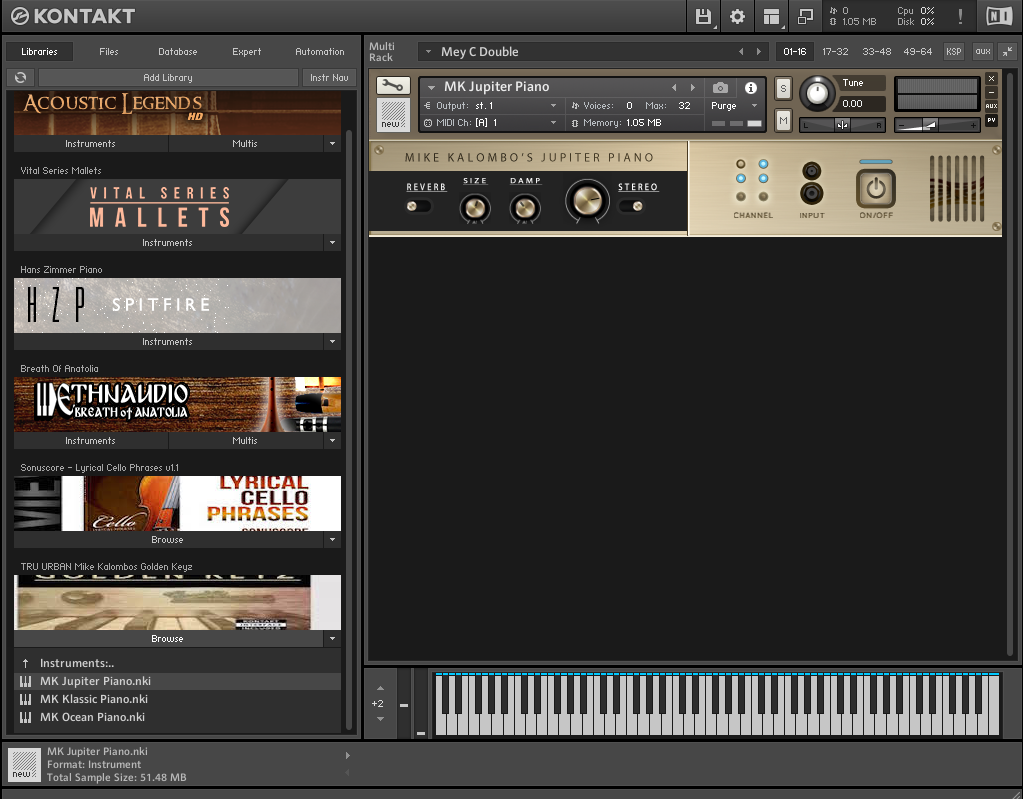Select next multi with right arrow
This screenshot has width=1023, height=799.
point(759,52)
